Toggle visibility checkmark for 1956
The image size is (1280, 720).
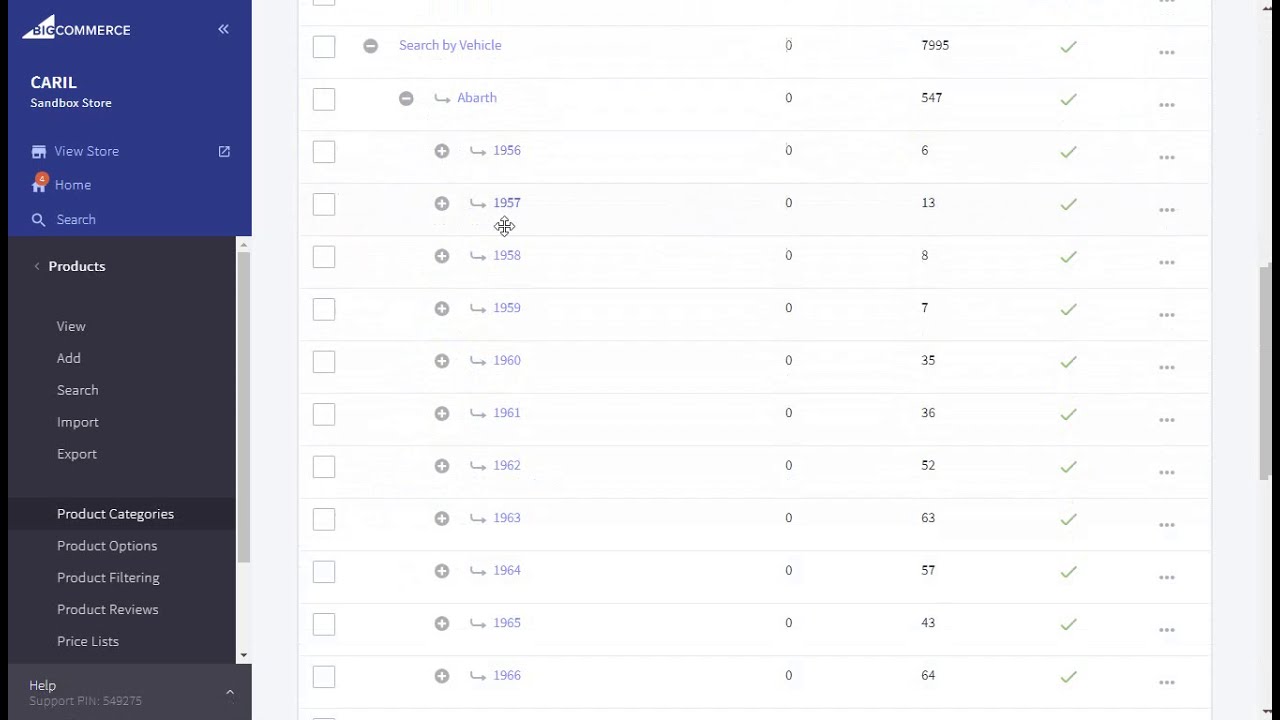(x=1068, y=152)
